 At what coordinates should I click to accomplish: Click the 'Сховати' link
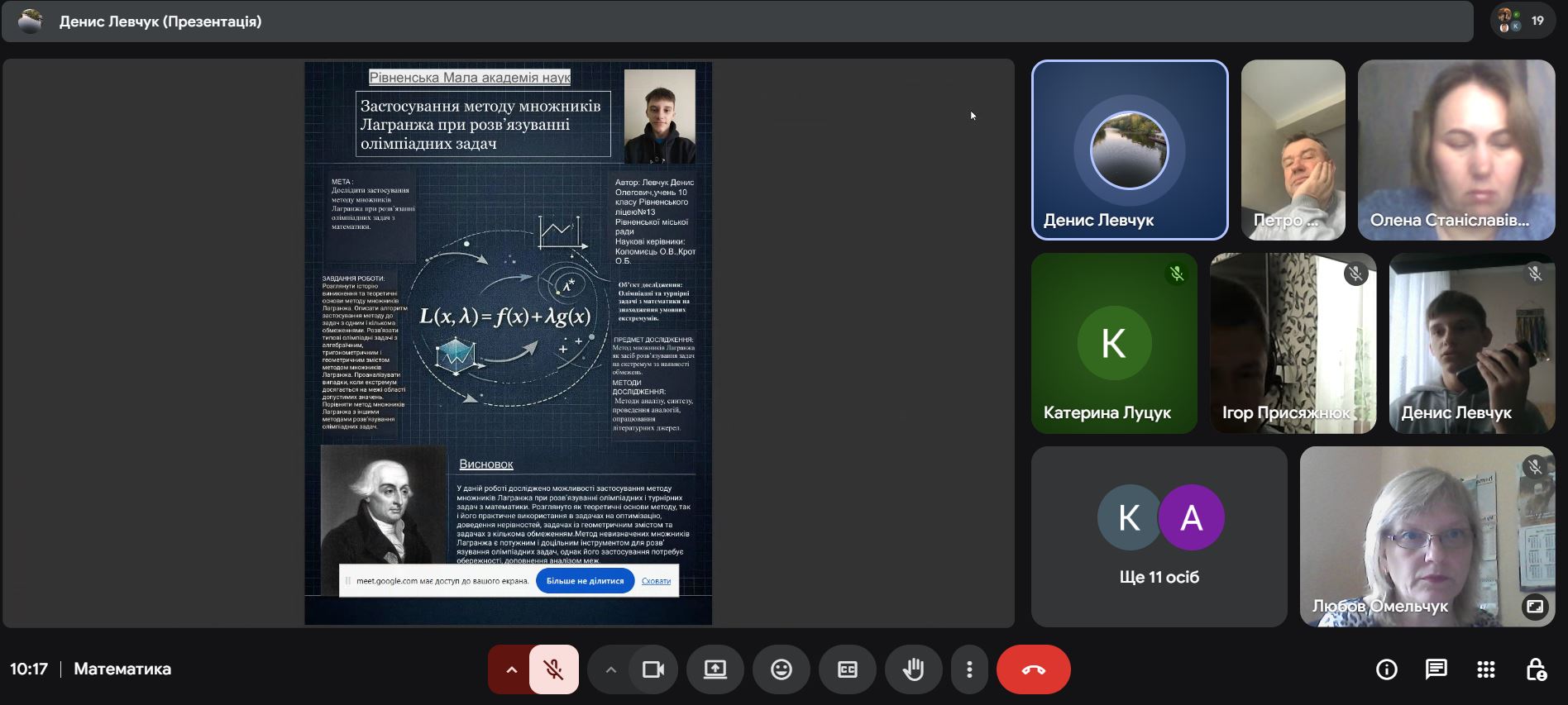(x=656, y=581)
